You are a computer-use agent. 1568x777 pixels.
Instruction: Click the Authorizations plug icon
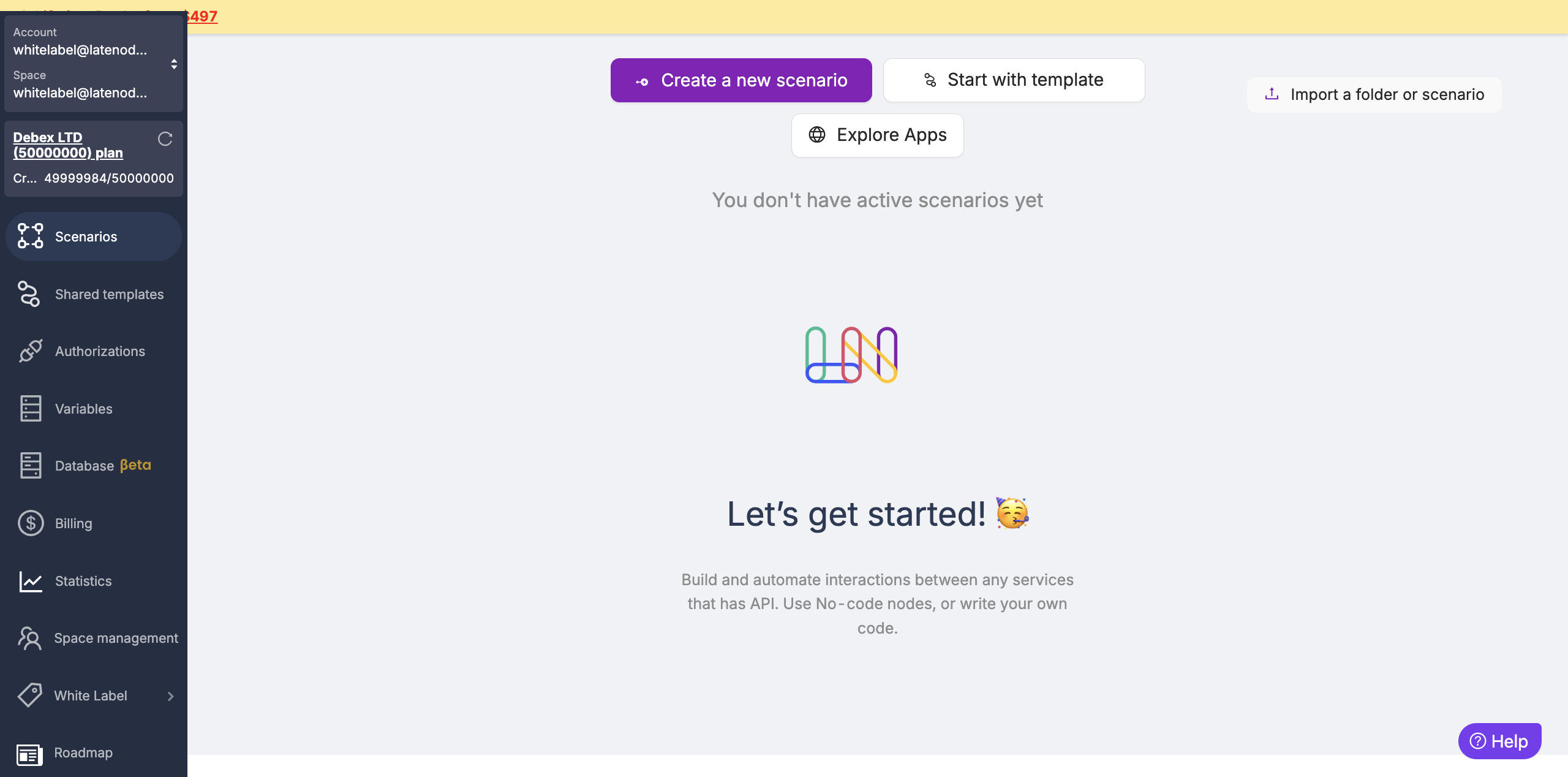[x=30, y=351]
